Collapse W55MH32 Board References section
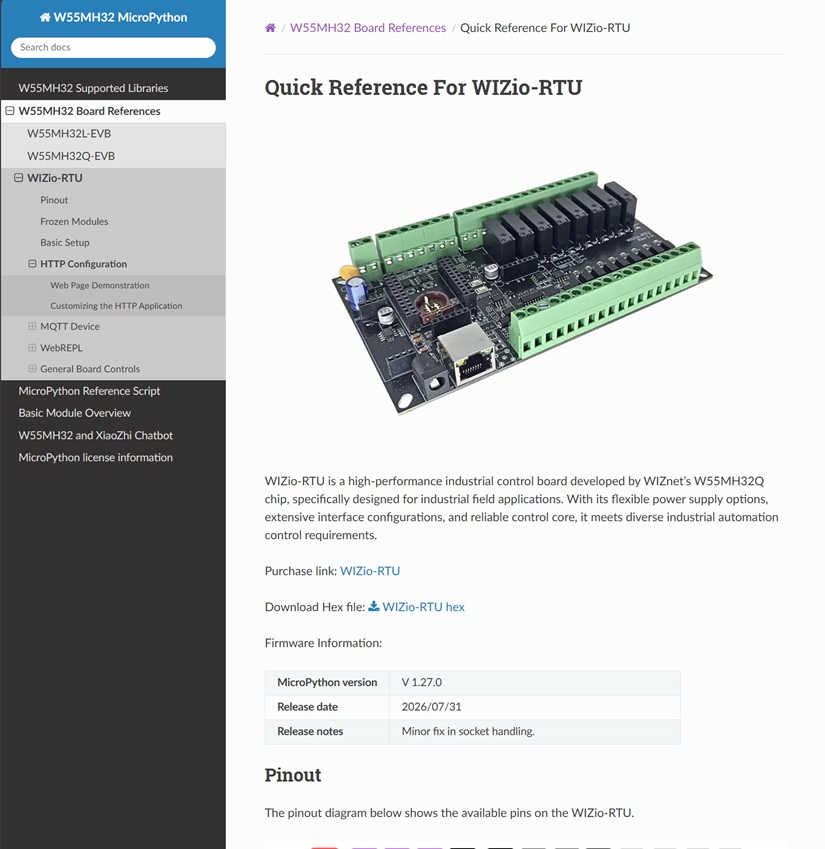Image resolution: width=825 pixels, height=849 pixels. point(10,110)
